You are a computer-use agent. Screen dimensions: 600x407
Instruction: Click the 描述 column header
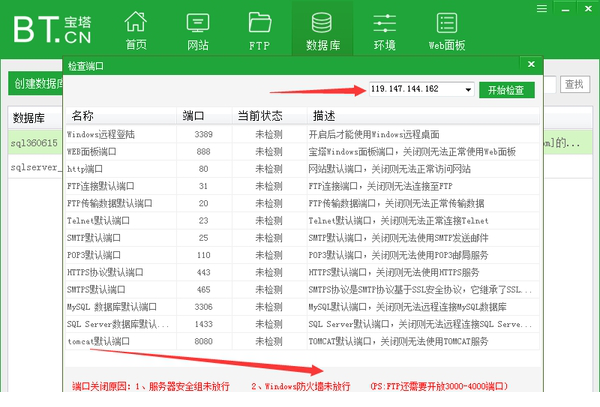click(324, 116)
